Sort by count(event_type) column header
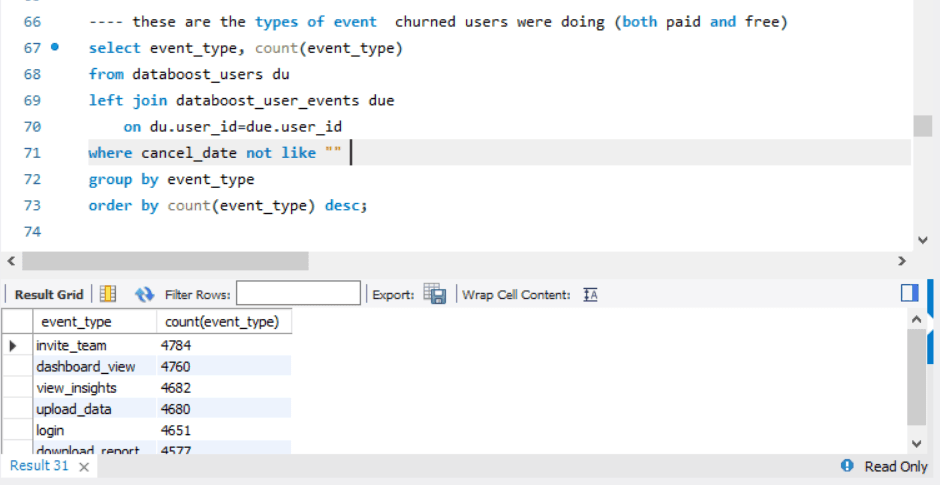Screen dimensions: 940x485 (x=224, y=322)
